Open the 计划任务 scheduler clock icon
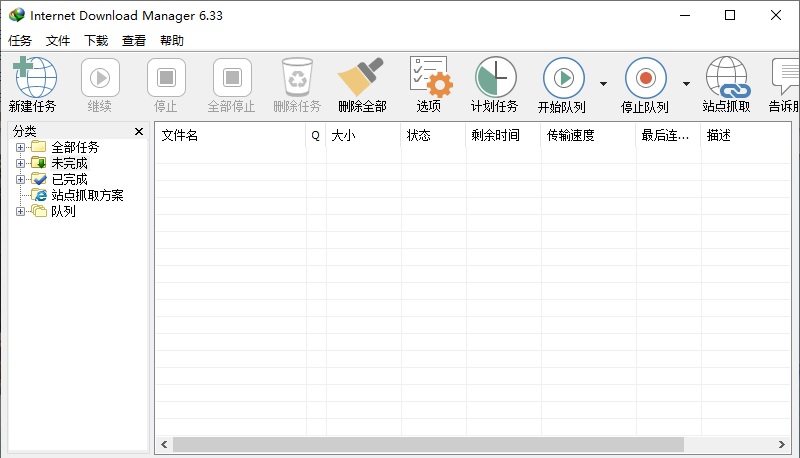 click(496, 77)
